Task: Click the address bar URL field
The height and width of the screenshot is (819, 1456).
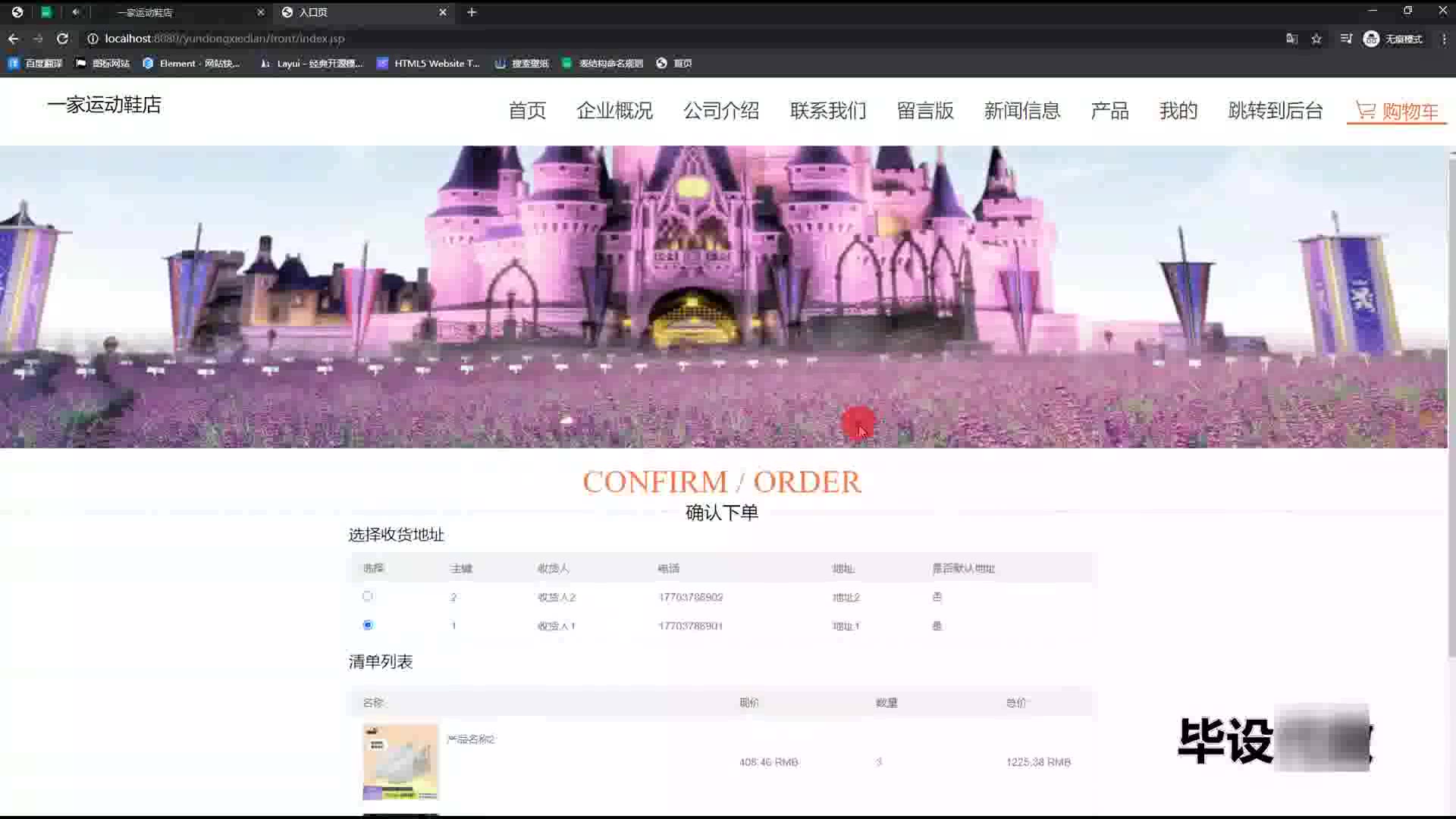Action: 682,39
